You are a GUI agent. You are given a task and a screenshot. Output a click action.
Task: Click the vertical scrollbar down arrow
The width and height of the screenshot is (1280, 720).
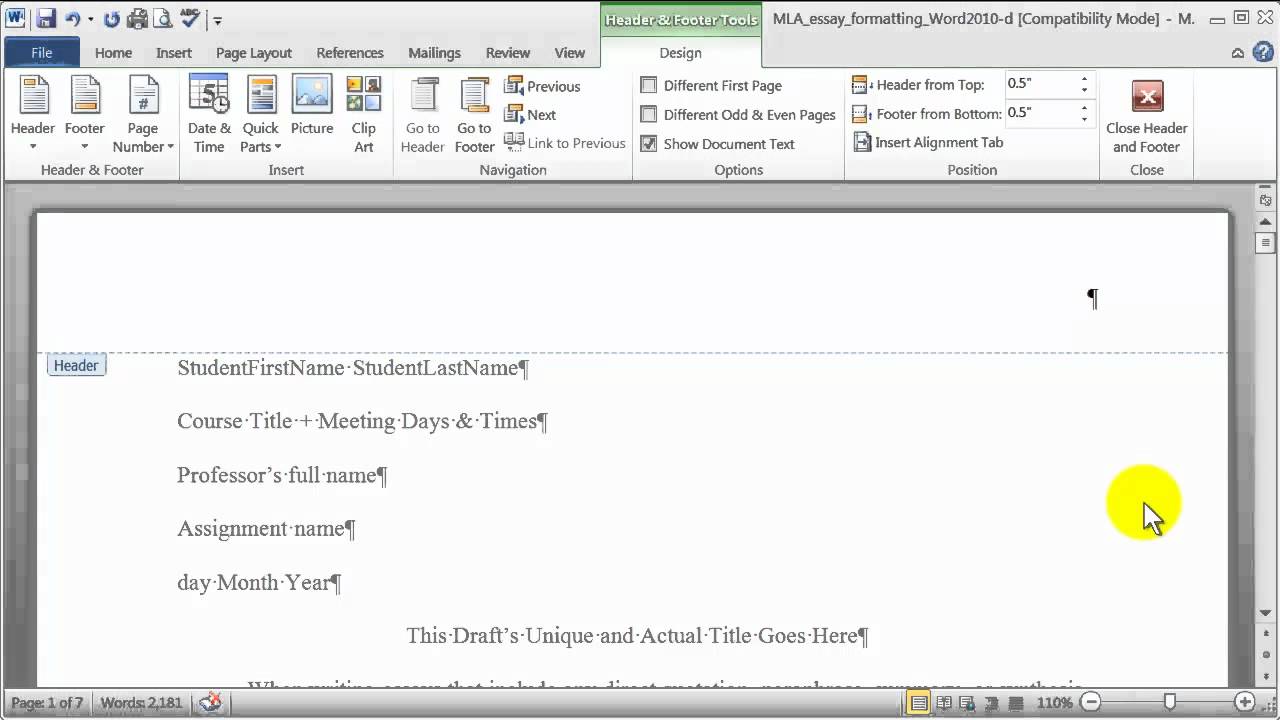point(1266,612)
